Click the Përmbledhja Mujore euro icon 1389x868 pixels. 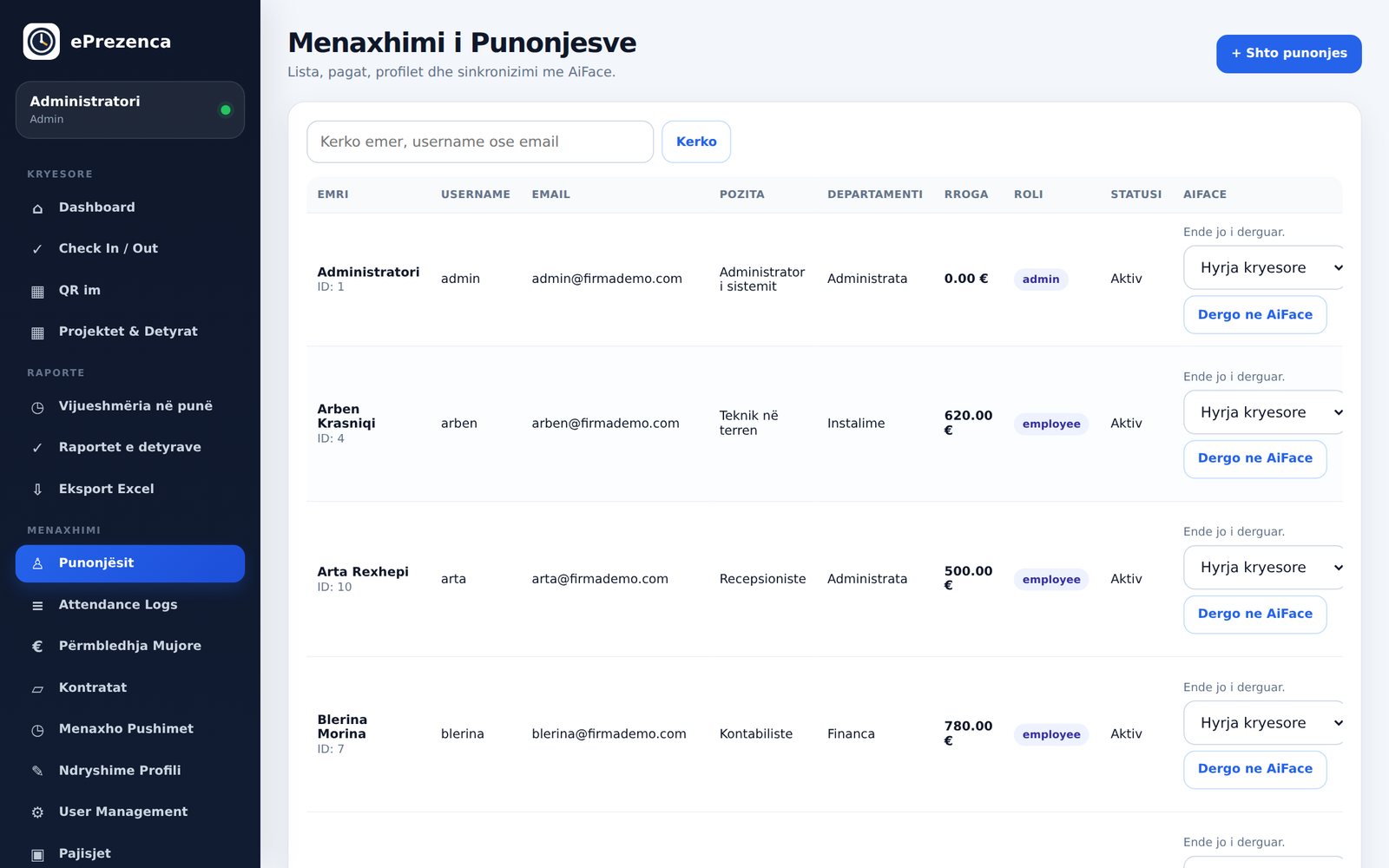click(x=37, y=646)
